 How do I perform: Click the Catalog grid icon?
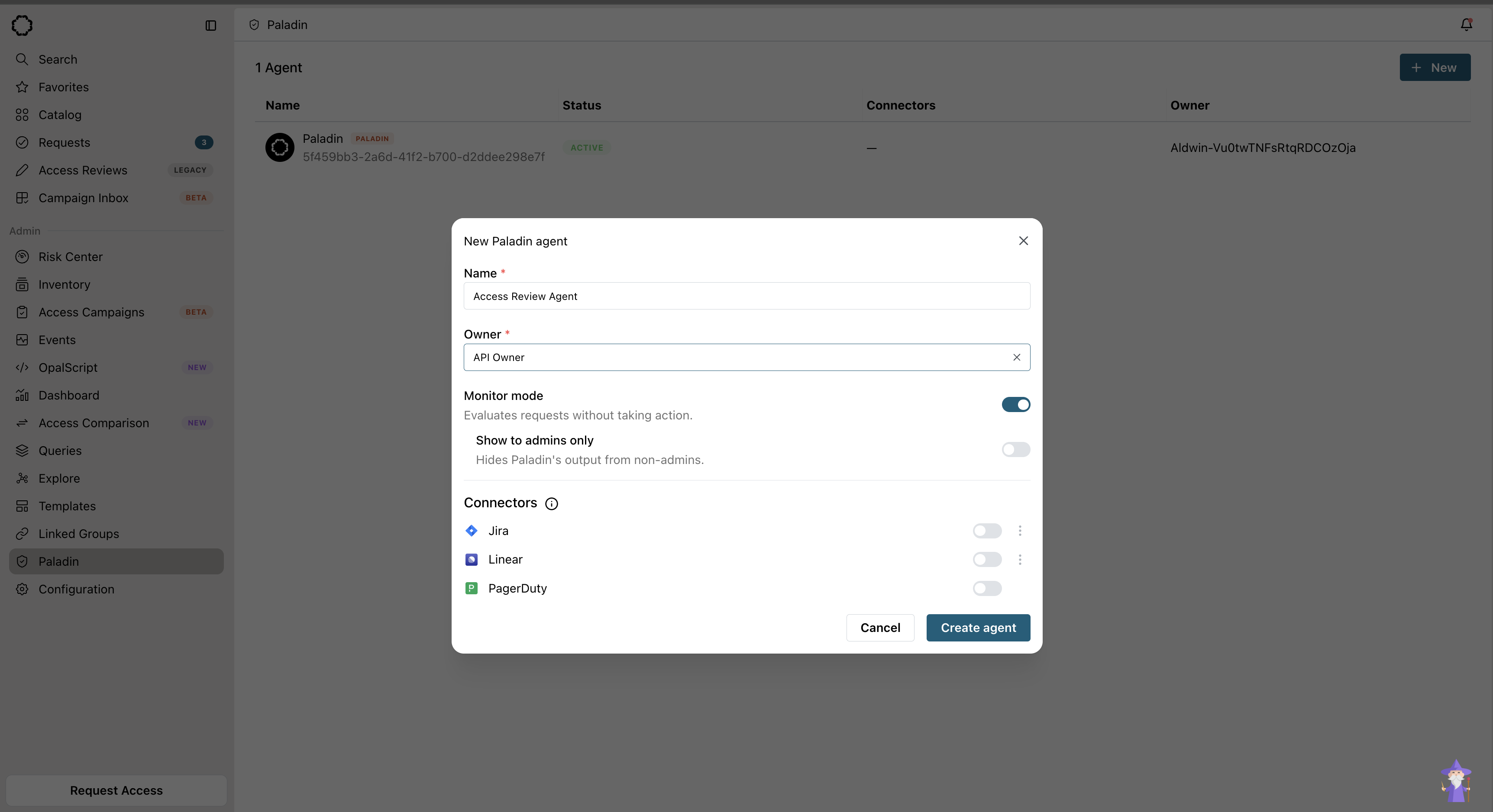[x=22, y=115]
